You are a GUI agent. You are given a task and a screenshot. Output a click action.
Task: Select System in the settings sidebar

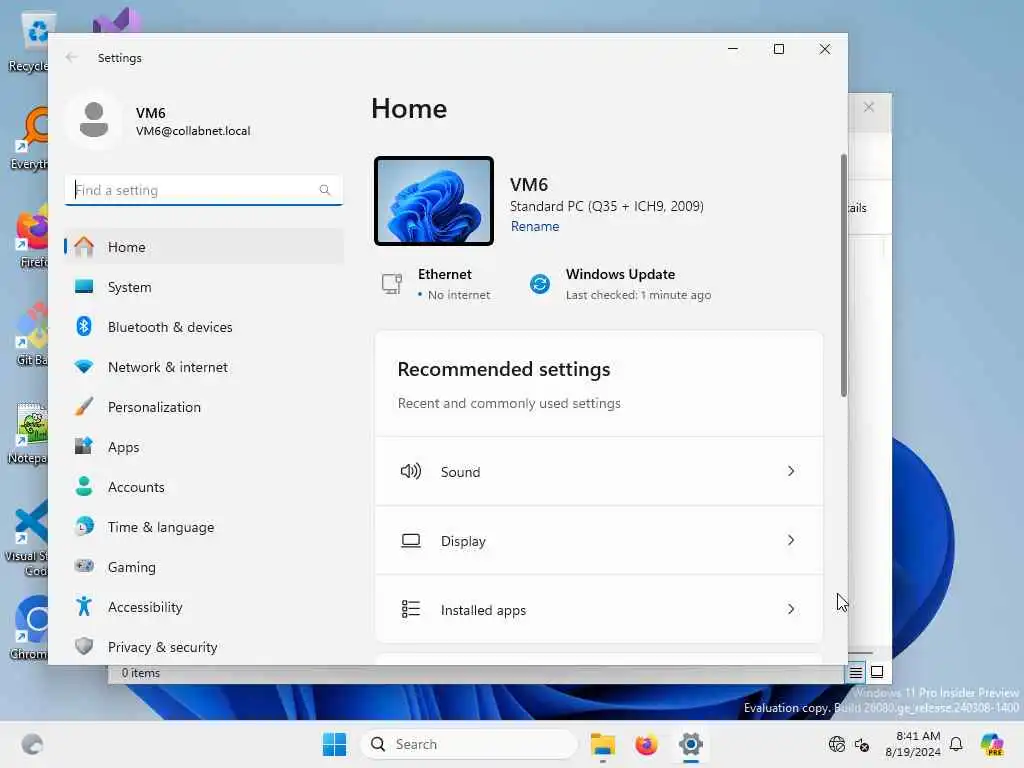[x=204, y=287]
